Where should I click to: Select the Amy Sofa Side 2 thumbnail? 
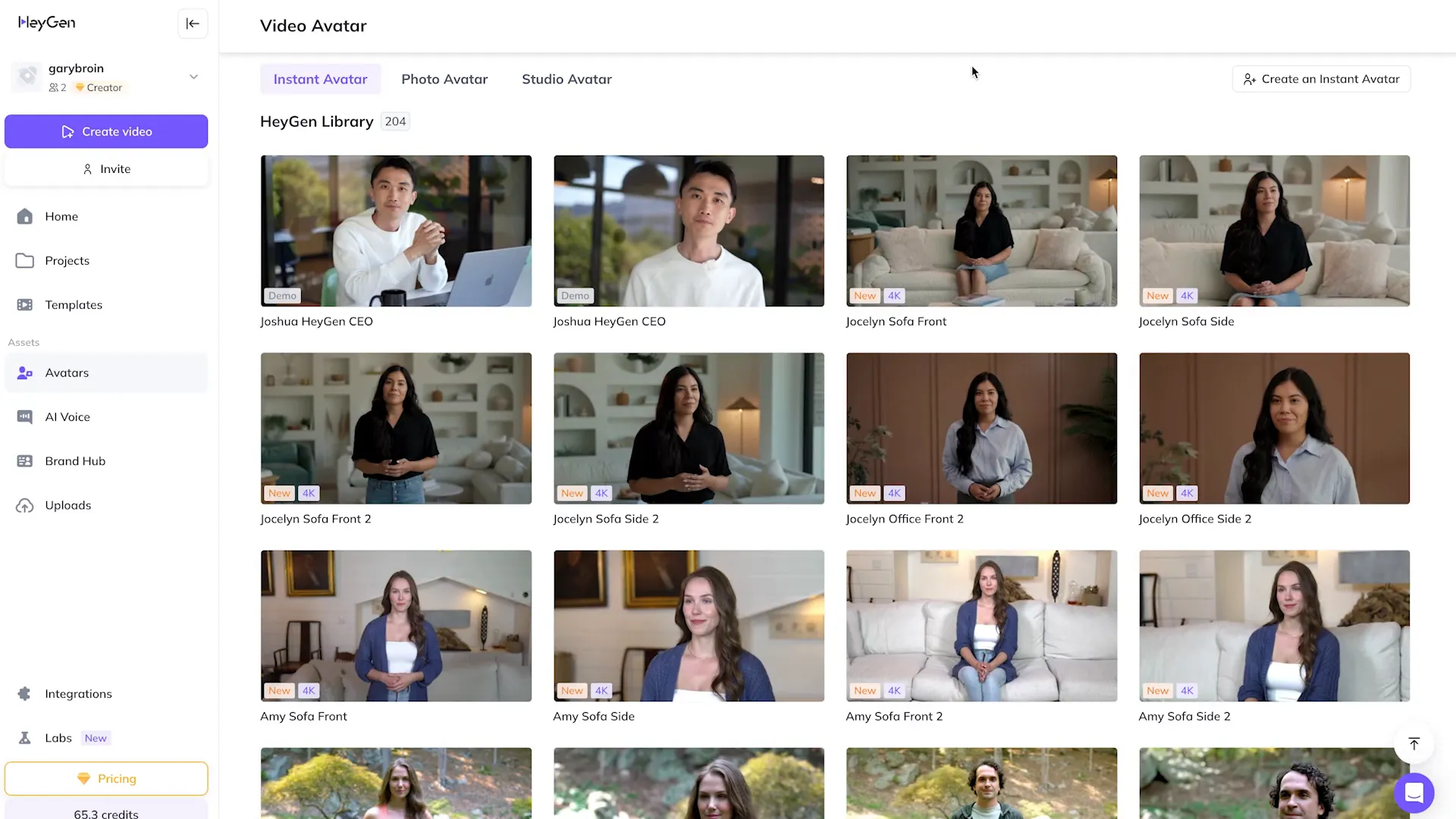pyautogui.click(x=1274, y=626)
